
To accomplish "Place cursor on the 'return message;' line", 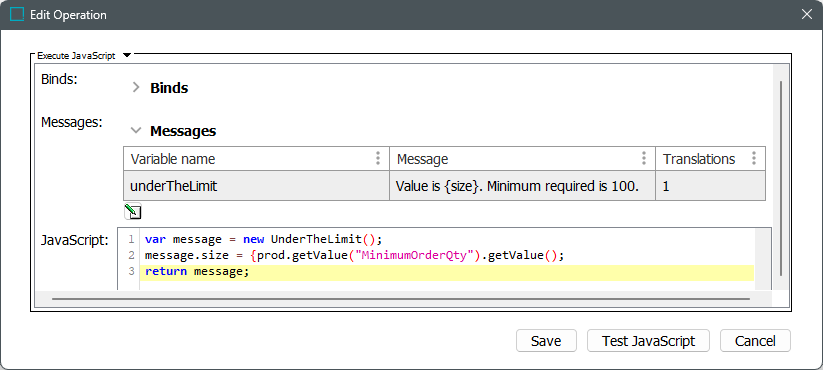I will 446,272.
